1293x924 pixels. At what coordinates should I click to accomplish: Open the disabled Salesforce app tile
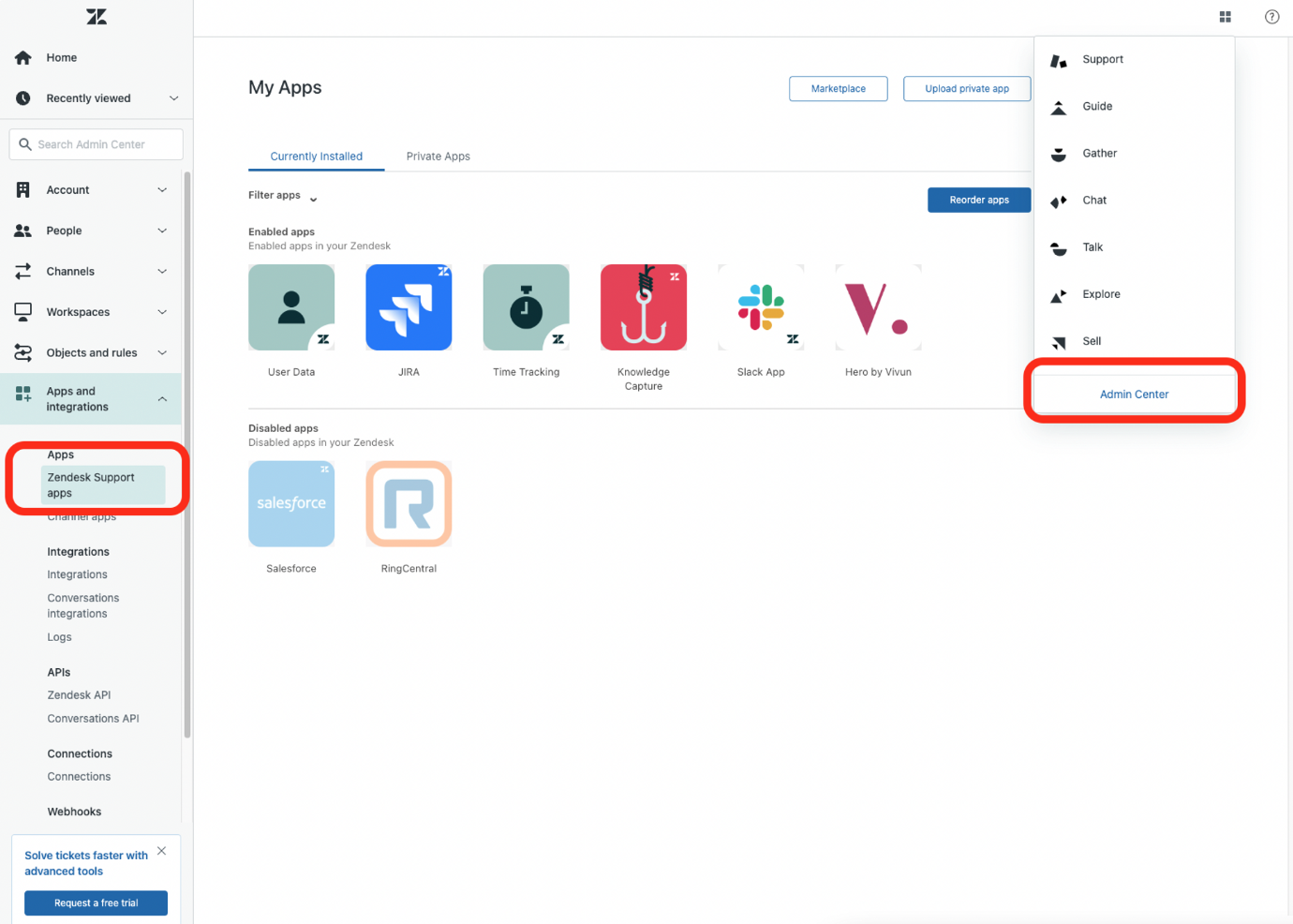pos(291,504)
